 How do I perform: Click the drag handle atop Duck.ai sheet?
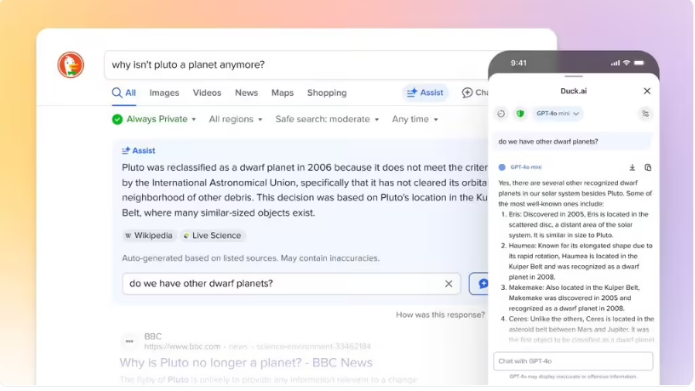click(x=574, y=76)
